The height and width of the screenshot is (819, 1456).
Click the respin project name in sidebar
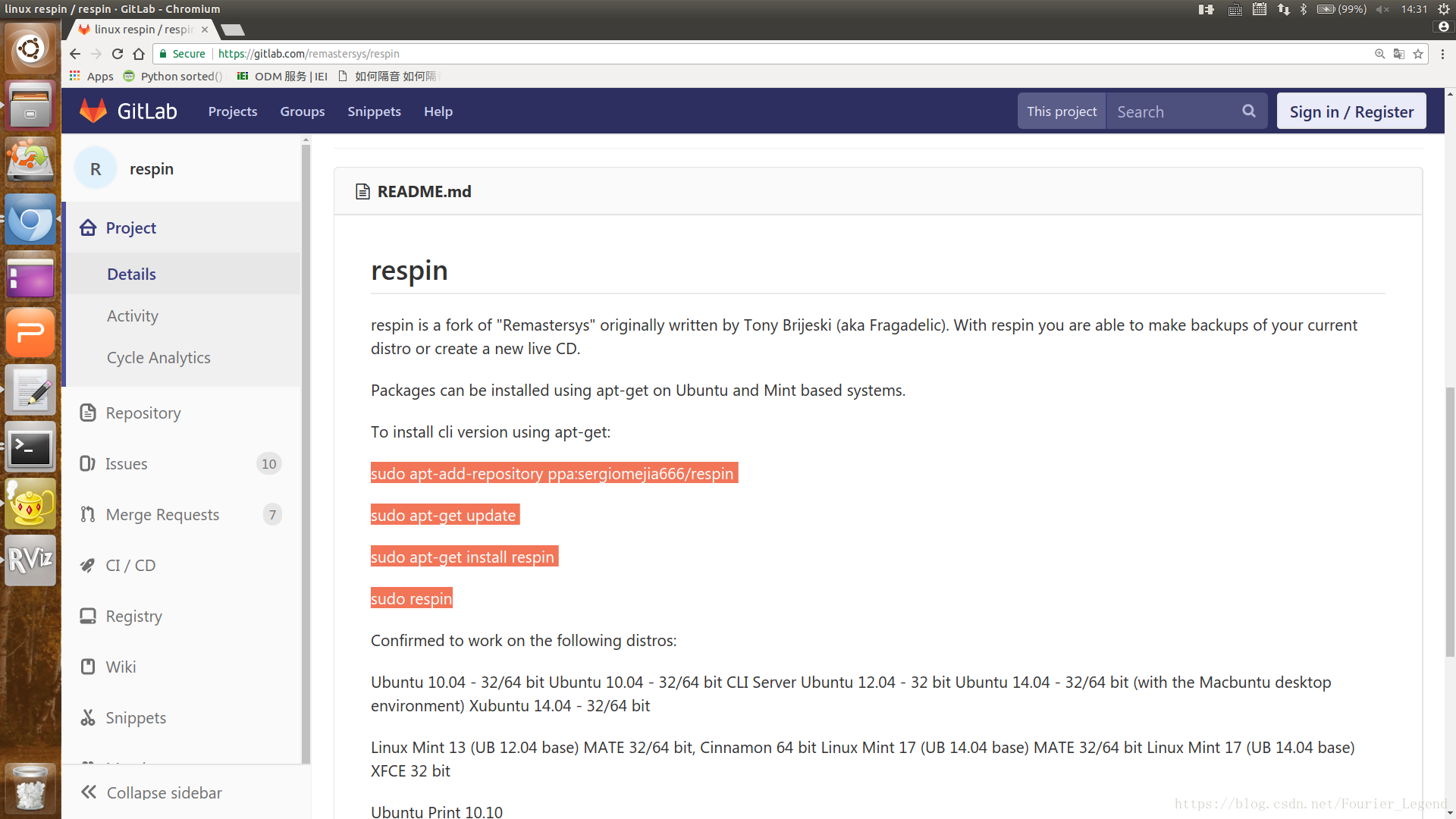(152, 168)
